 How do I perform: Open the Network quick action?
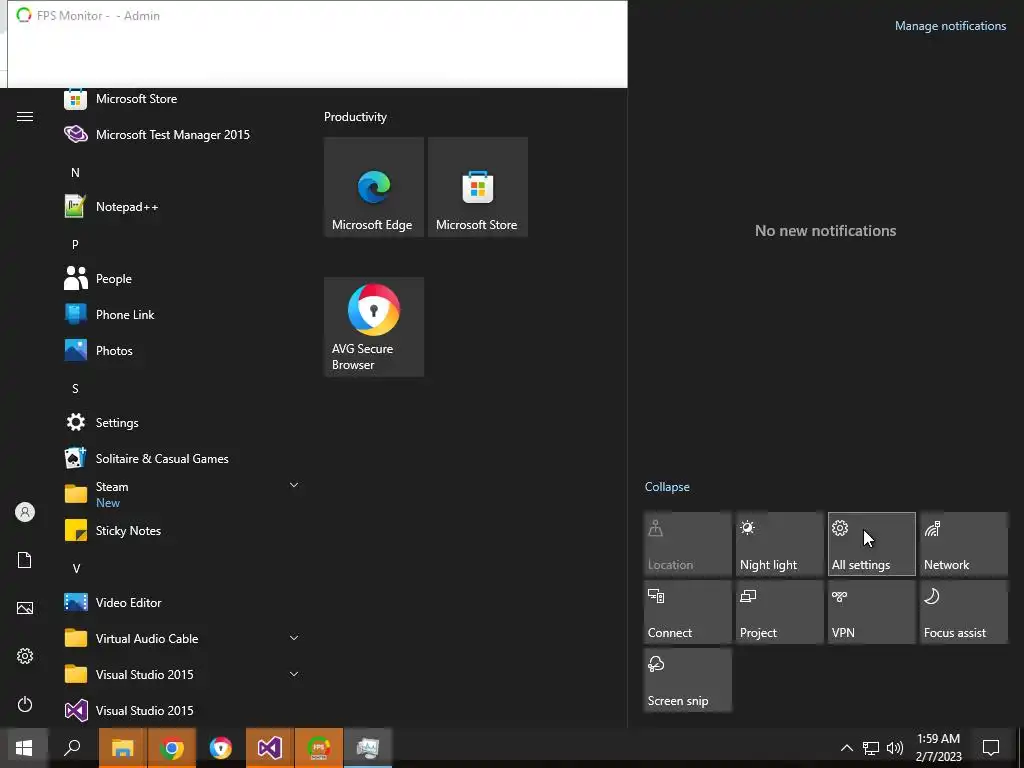[x=964, y=544]
